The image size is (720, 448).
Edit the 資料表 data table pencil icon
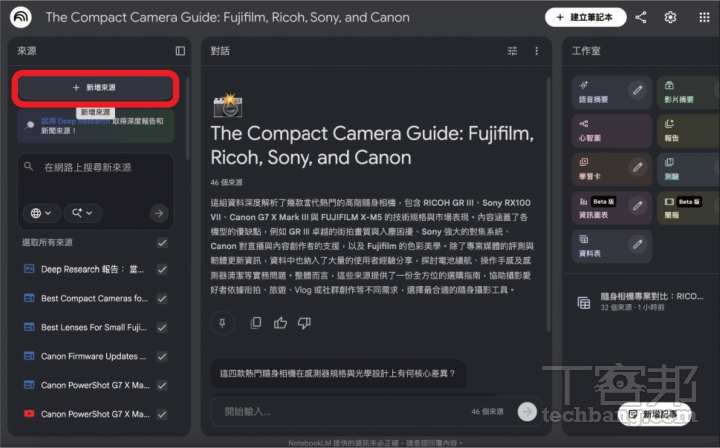pos(637,244)
